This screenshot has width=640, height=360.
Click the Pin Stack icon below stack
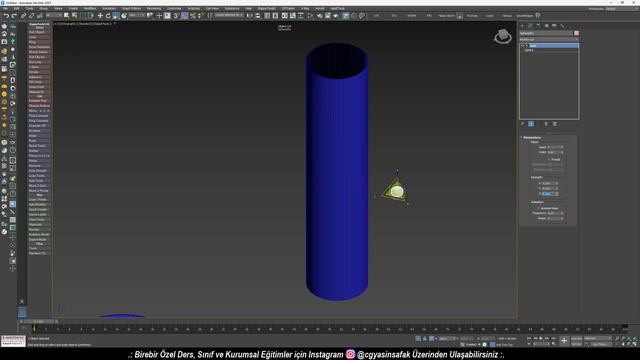pyautogui.click(x=522, y=124)
